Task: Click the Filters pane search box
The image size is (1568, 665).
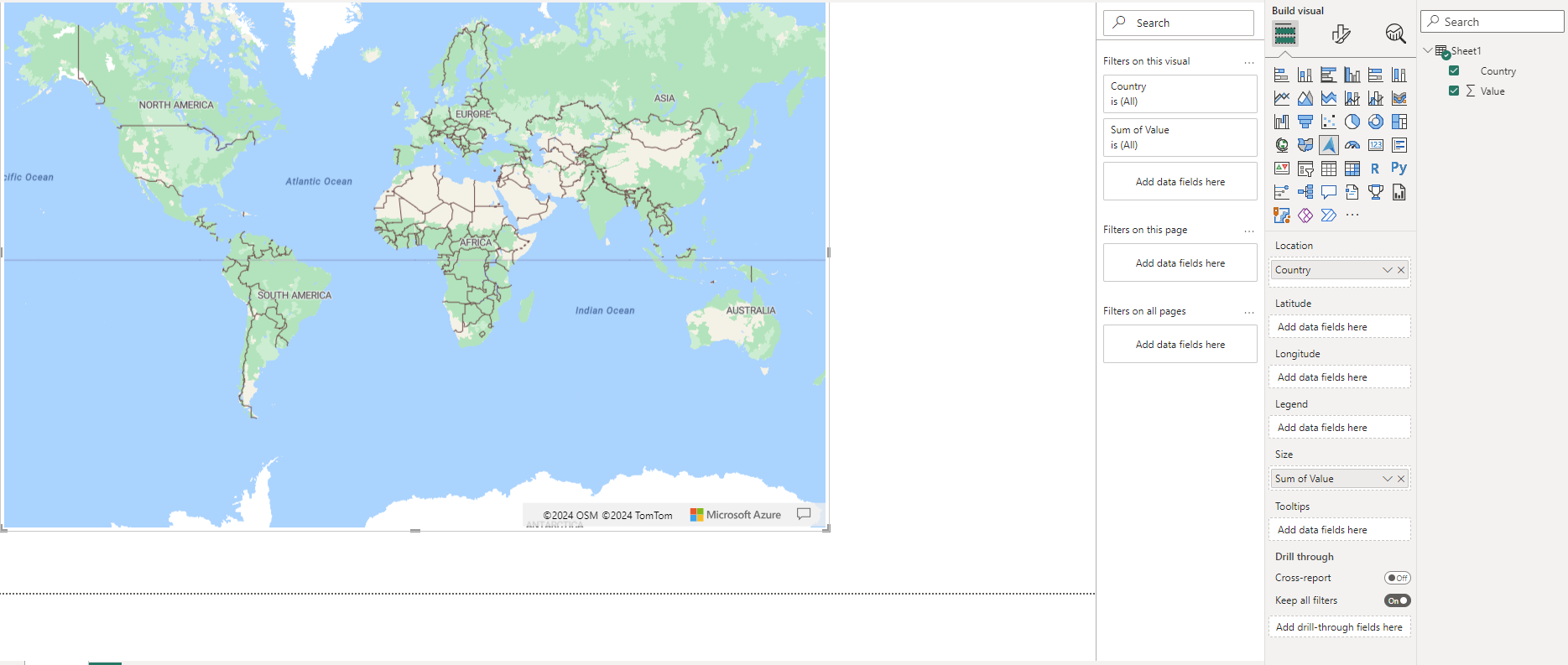Action: point(1179,23)
